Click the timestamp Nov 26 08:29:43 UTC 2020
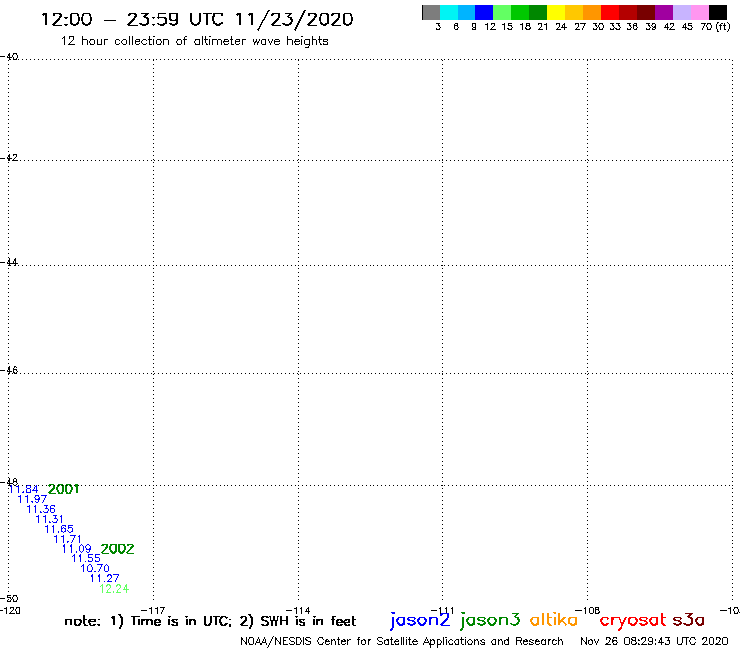Screen dimensions: 740x650 pos(654,641)
